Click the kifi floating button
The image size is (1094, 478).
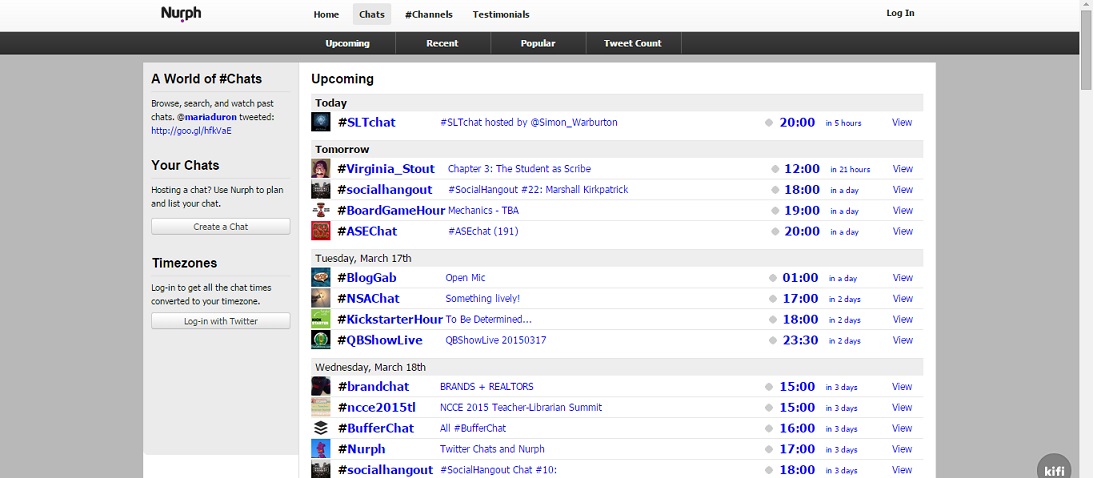click(x=1054, y=466)
